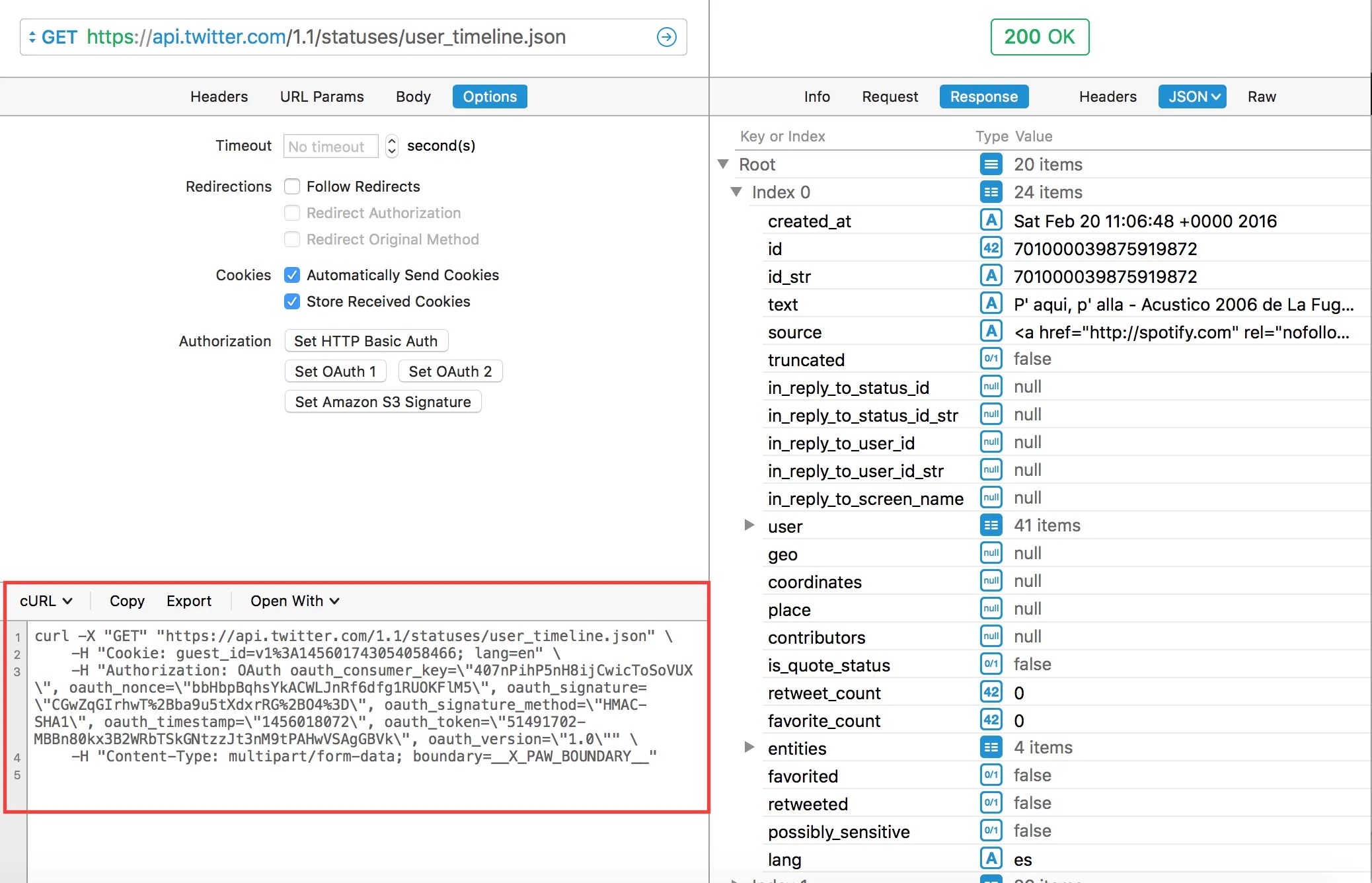Image resolution: width=1372 pixels, height=883 pixels.
Task: Click the string type icon for created_at
Action: 991,220
